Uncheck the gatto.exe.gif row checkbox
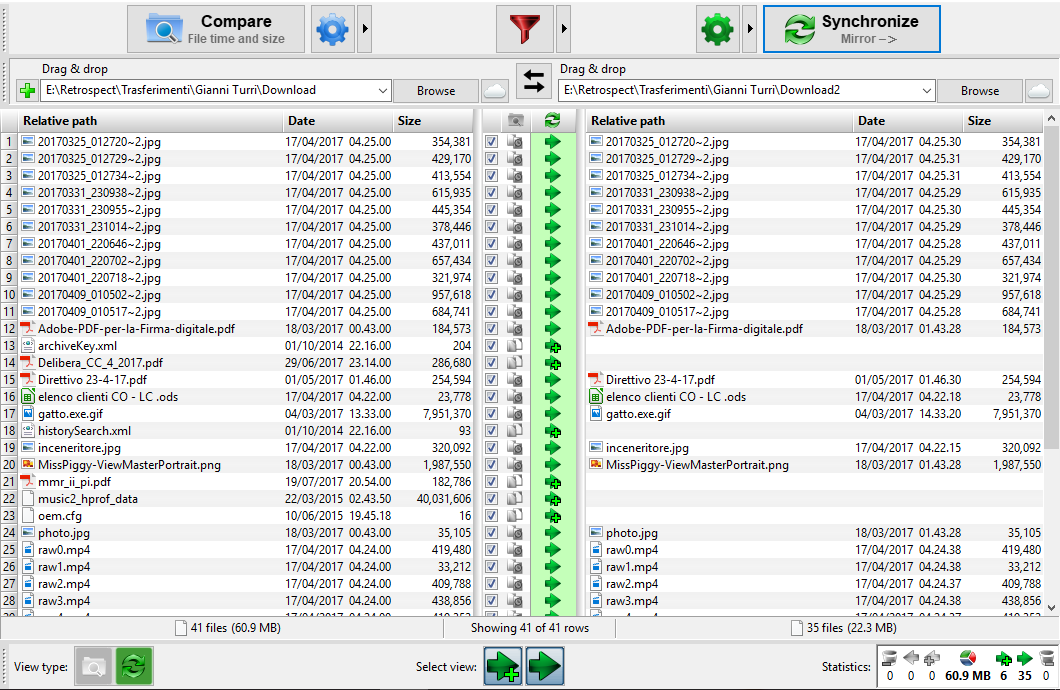 491,414
